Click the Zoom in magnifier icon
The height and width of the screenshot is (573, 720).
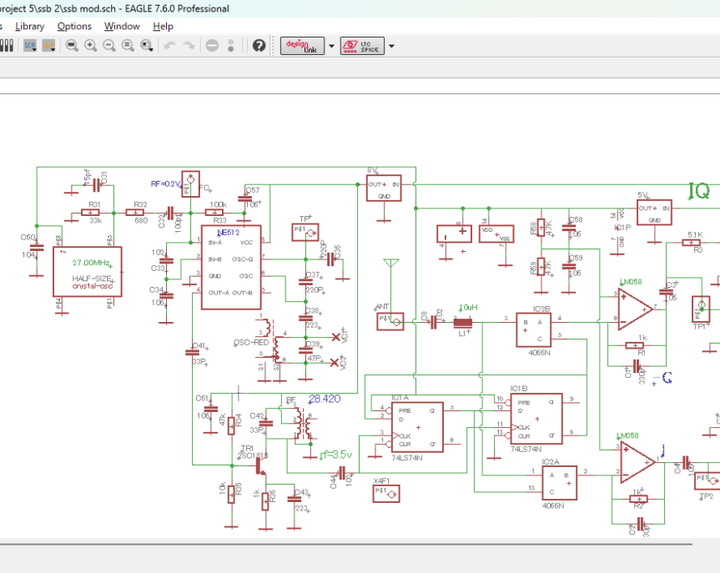[x=91, y=46]
